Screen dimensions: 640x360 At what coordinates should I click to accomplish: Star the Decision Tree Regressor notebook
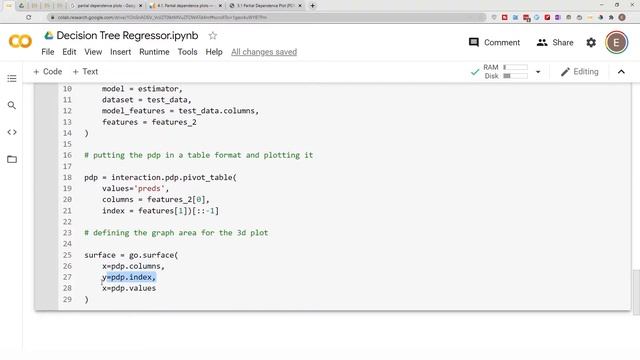(x=212, y=36)
